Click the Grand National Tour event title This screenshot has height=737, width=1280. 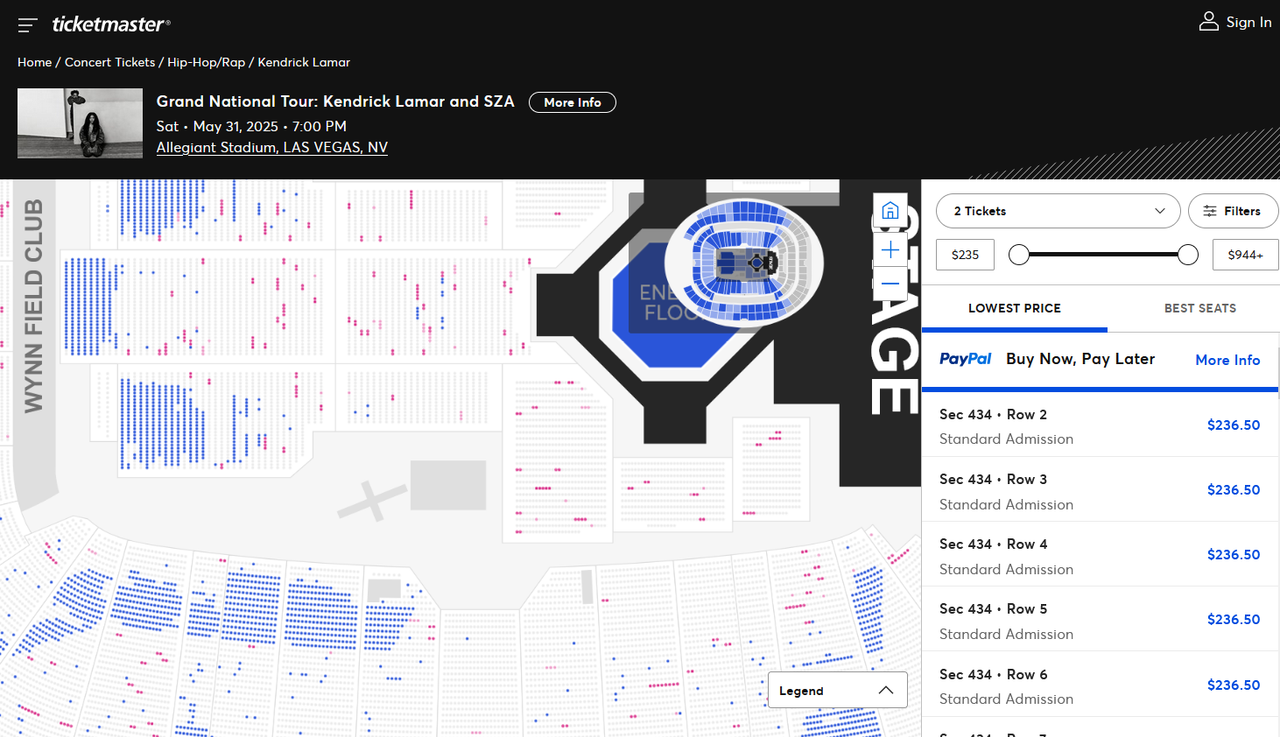tap(335, 101)
